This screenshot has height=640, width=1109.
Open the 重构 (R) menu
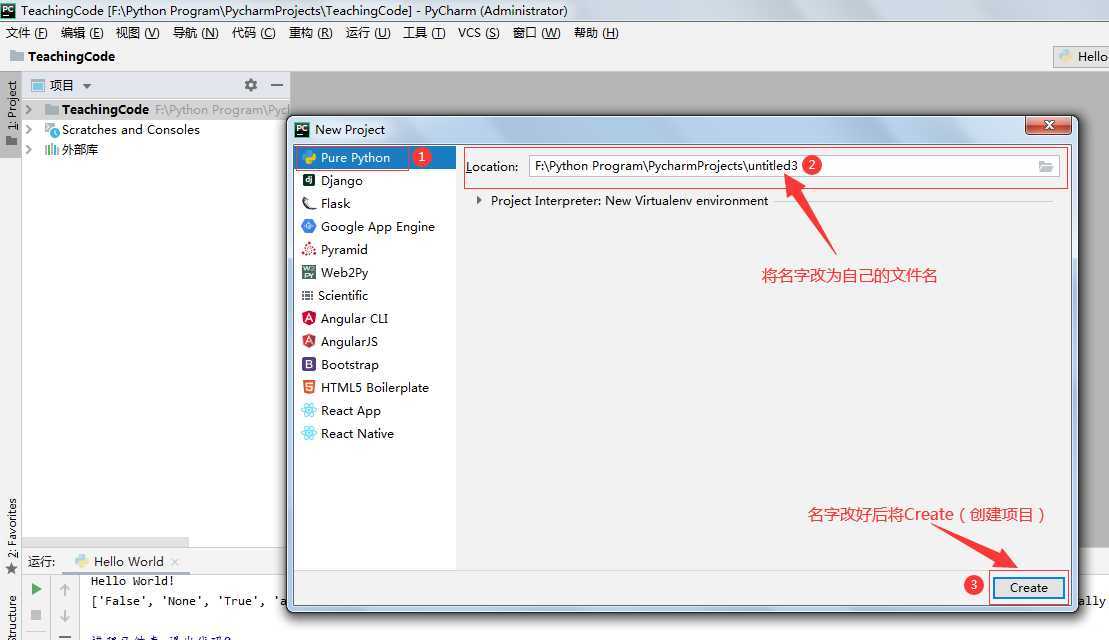[310, 33]
